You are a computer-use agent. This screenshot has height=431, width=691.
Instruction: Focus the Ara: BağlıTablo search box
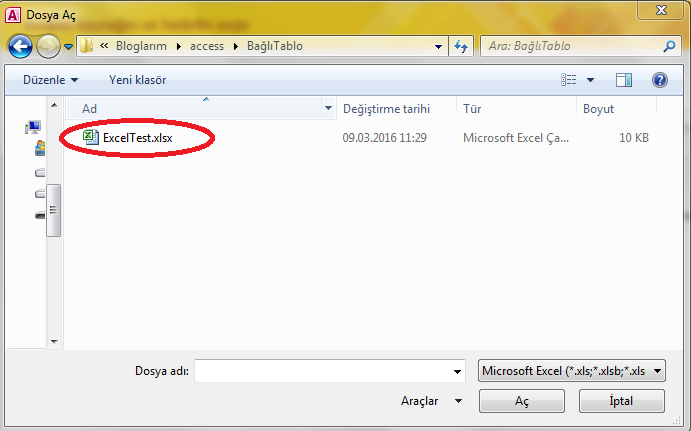tap(573, 46)
